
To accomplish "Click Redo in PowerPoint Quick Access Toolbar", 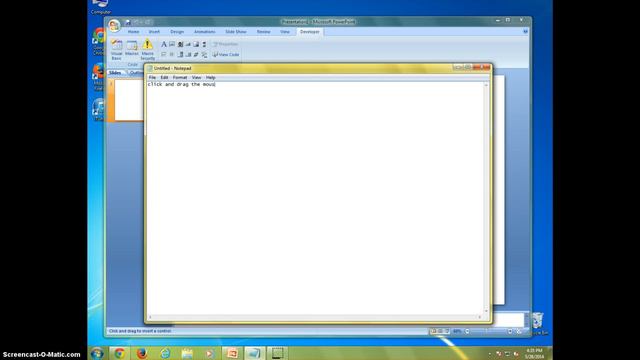I will click(147, 22).
